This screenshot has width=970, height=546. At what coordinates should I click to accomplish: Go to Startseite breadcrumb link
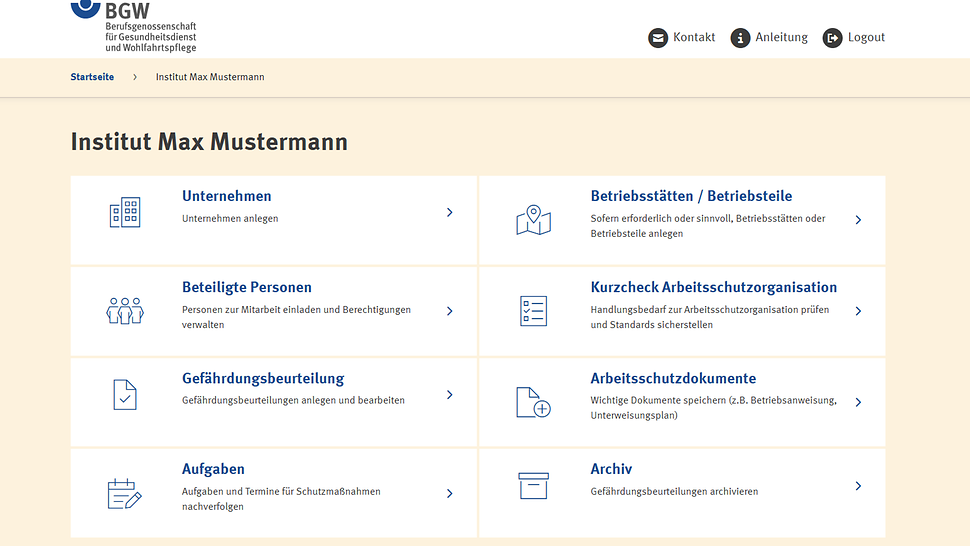(x=92, y=77)
